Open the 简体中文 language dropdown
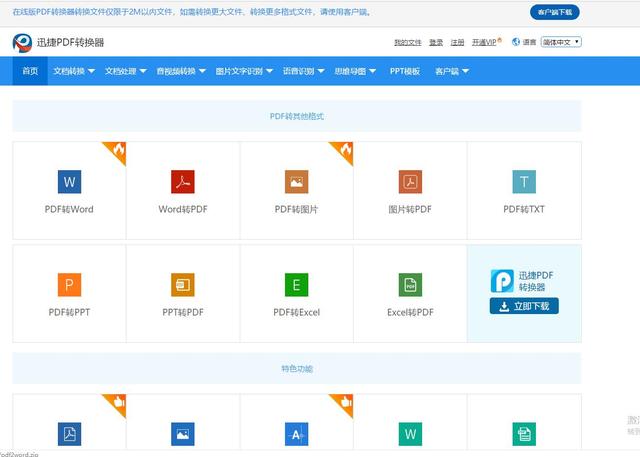The image size is (640, 457). pyautogui.click(x=561, y=42)
